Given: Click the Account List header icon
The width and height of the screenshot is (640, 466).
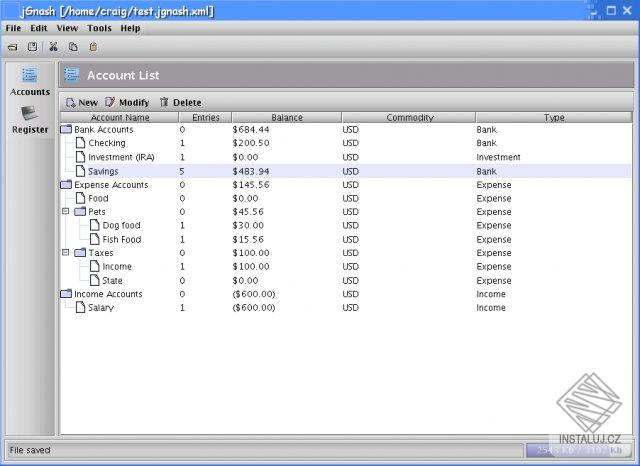Looking at the screenshot, I should click(71, 75).
